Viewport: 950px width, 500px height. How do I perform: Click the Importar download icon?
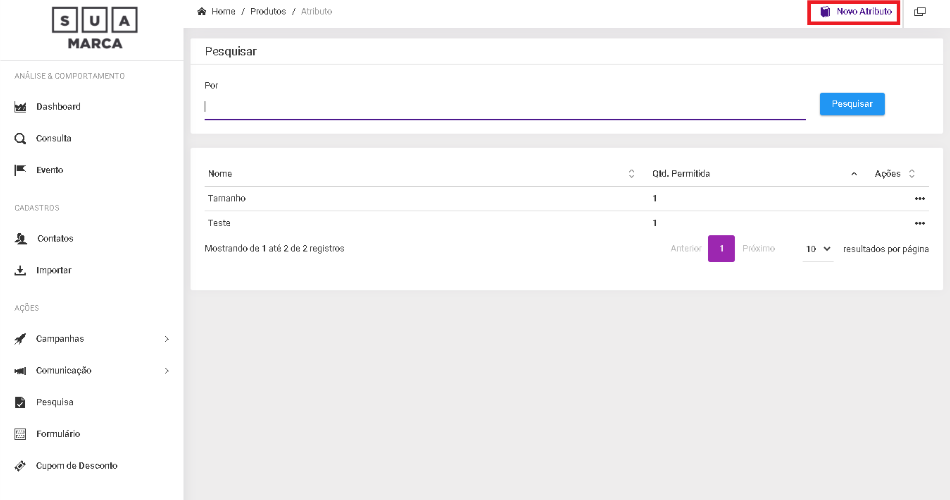[20, 271]
